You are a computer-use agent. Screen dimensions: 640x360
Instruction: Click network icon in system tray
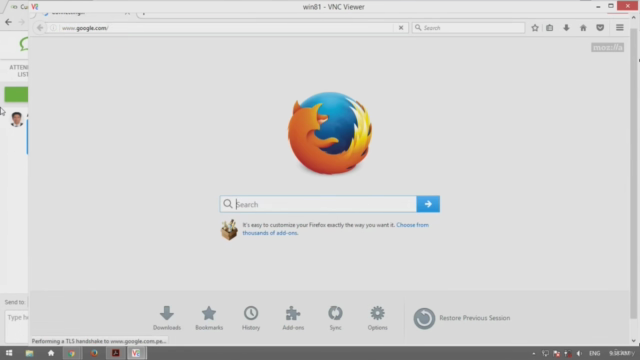coord(545,353)
